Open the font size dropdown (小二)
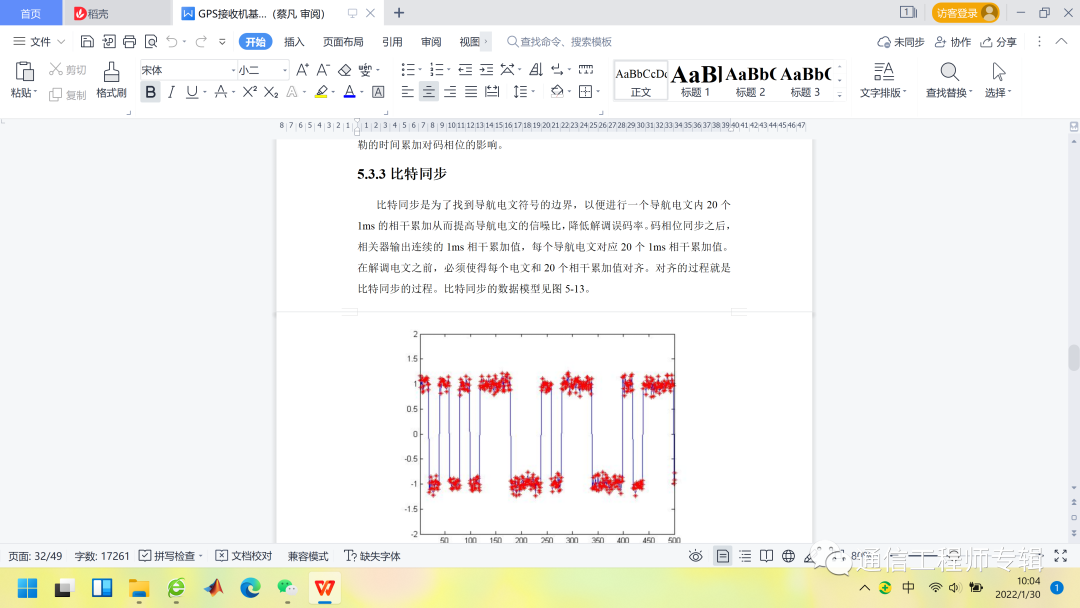Screen dimensions: 1080x608 coord(284,70)
